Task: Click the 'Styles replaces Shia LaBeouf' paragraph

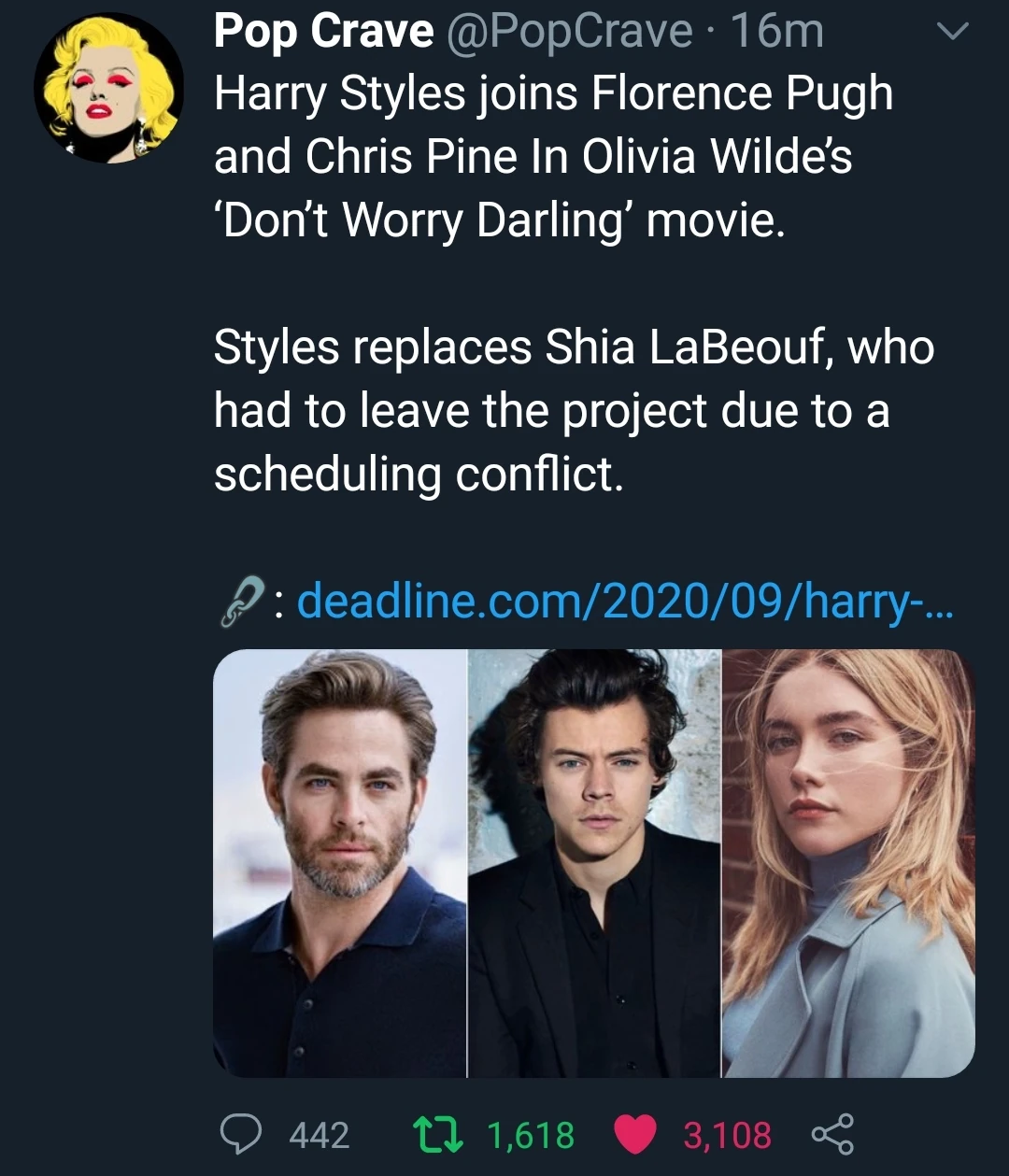Action: (x=573, y=411)
